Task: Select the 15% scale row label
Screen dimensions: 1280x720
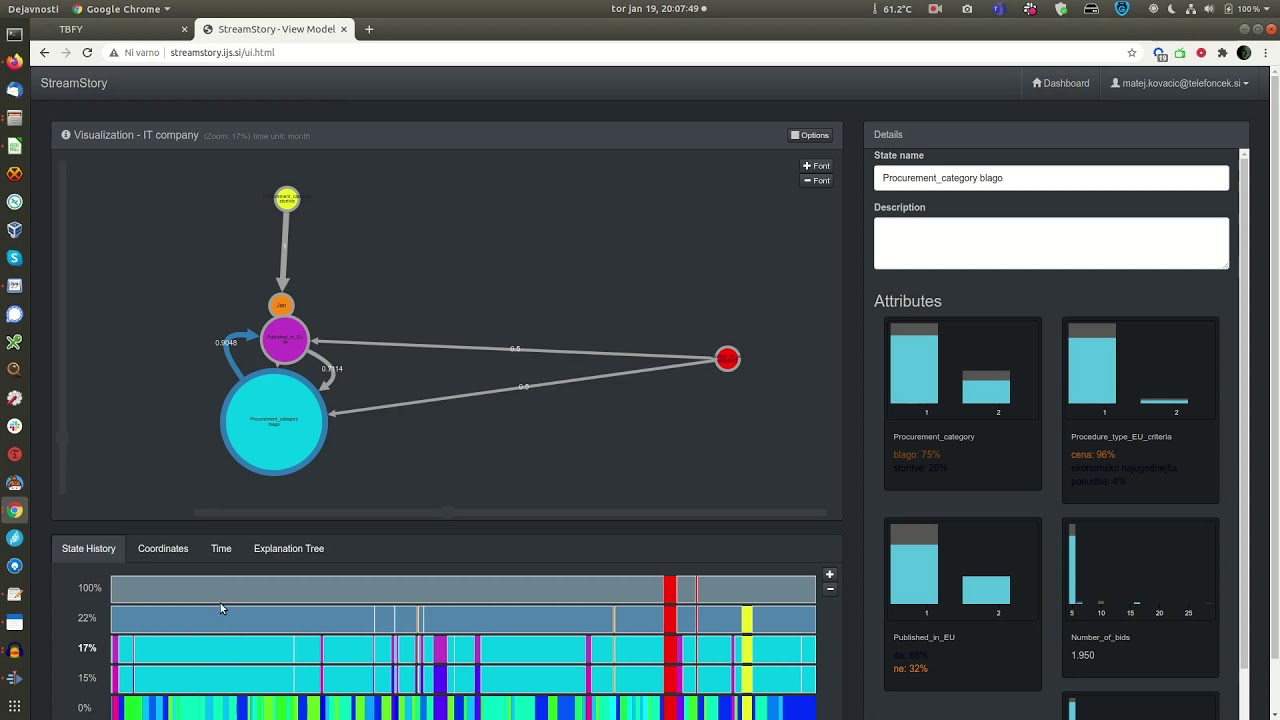Action: point(87,678)
